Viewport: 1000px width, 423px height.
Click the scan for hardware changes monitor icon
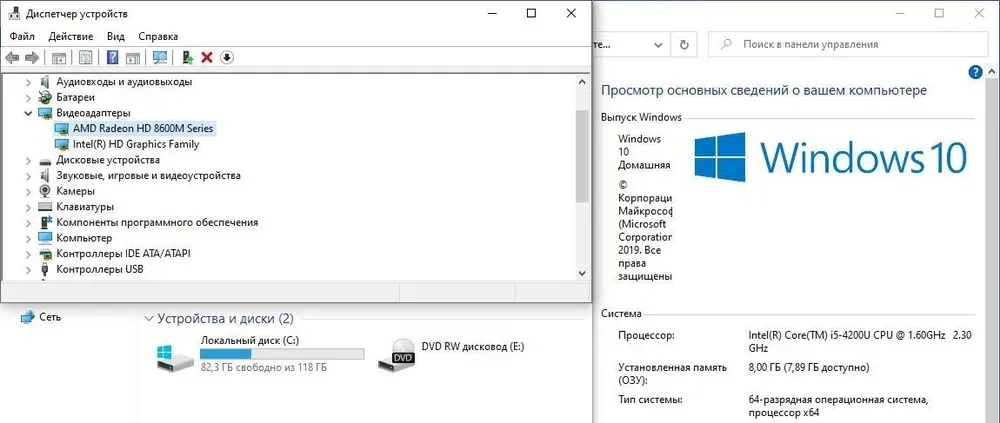coord(160,58)
